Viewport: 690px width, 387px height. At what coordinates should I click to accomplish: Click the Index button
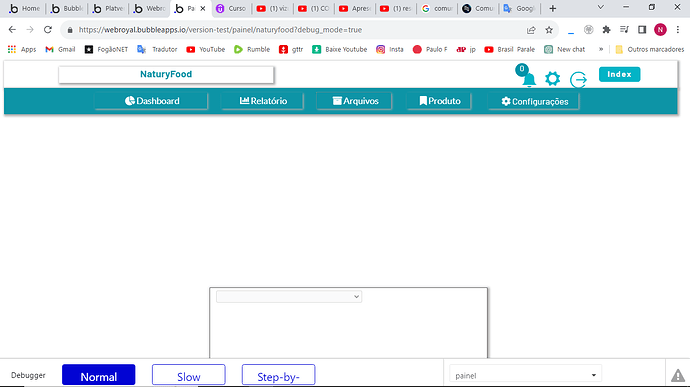click(619, 74)
